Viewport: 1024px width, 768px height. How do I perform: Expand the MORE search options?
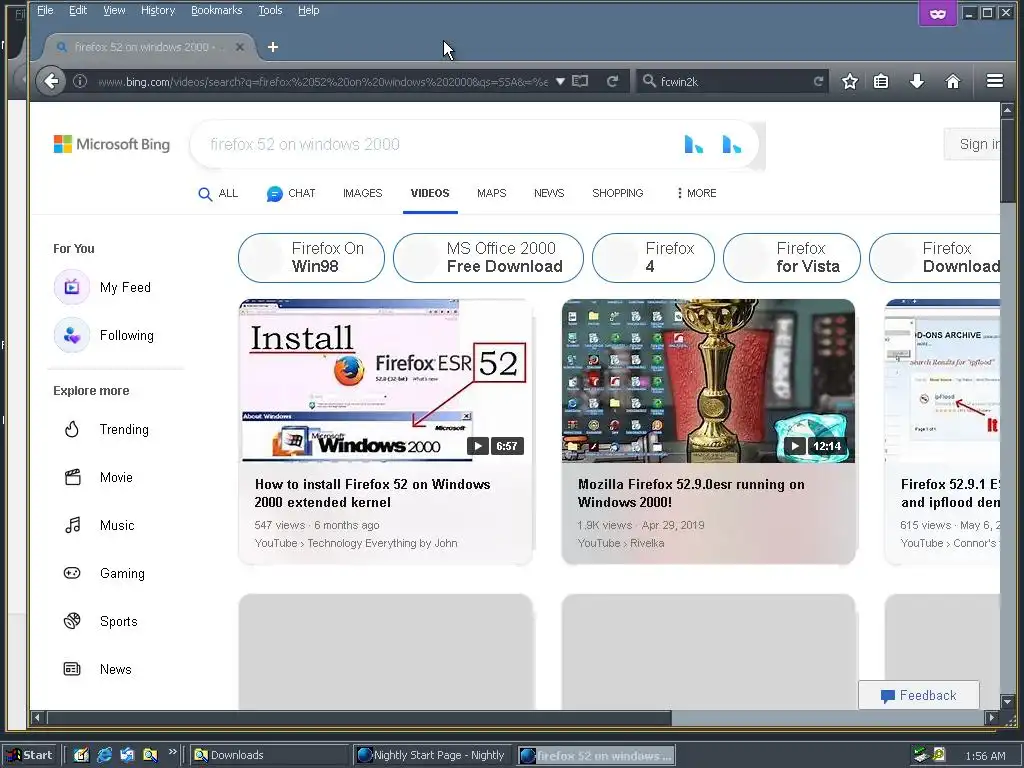click(x=696, y=193)
